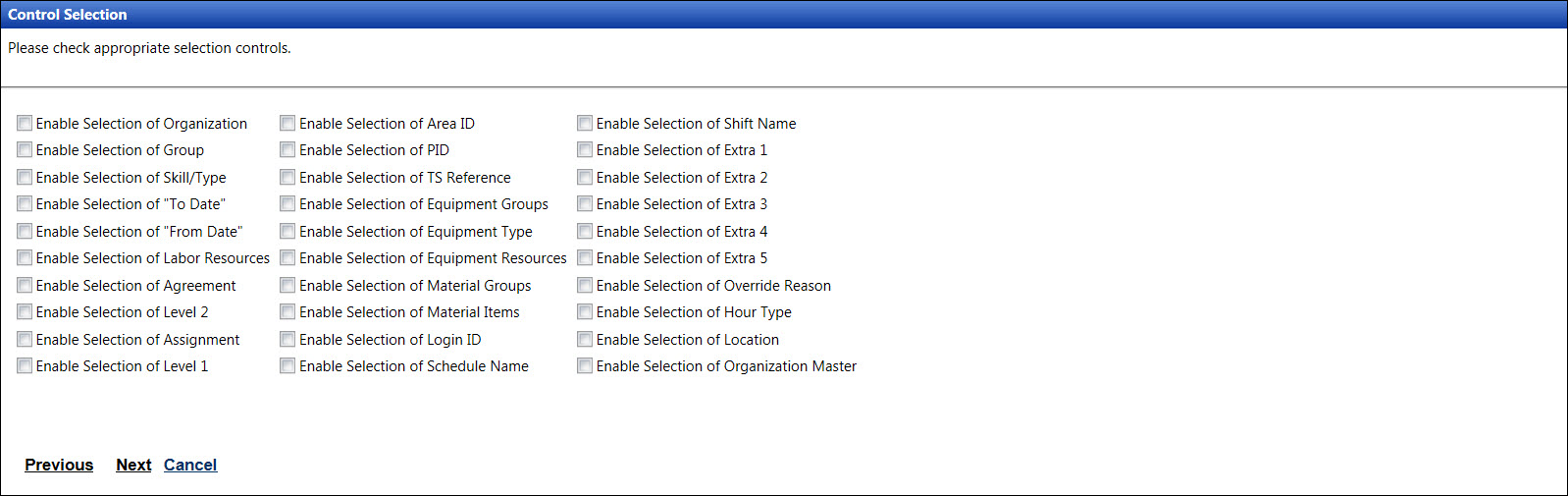Toggle Enable Selection of Material Items

(x=287, y=312)
